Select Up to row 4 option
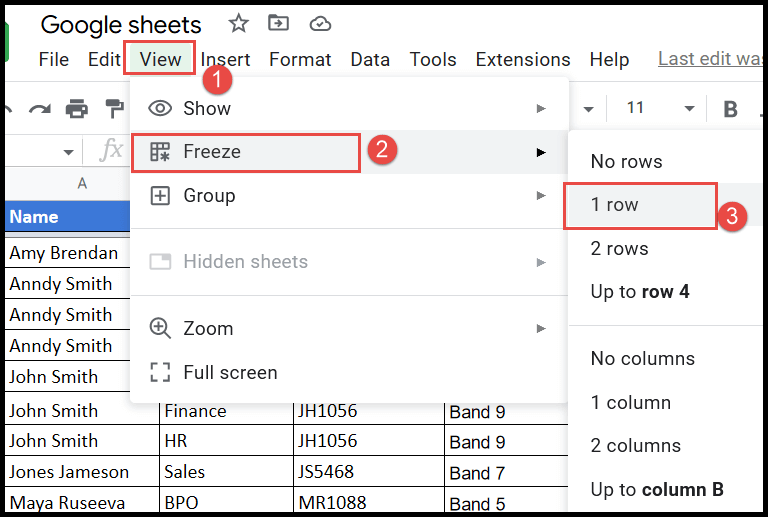Screen dimensions: 768x517 [666, 292]
